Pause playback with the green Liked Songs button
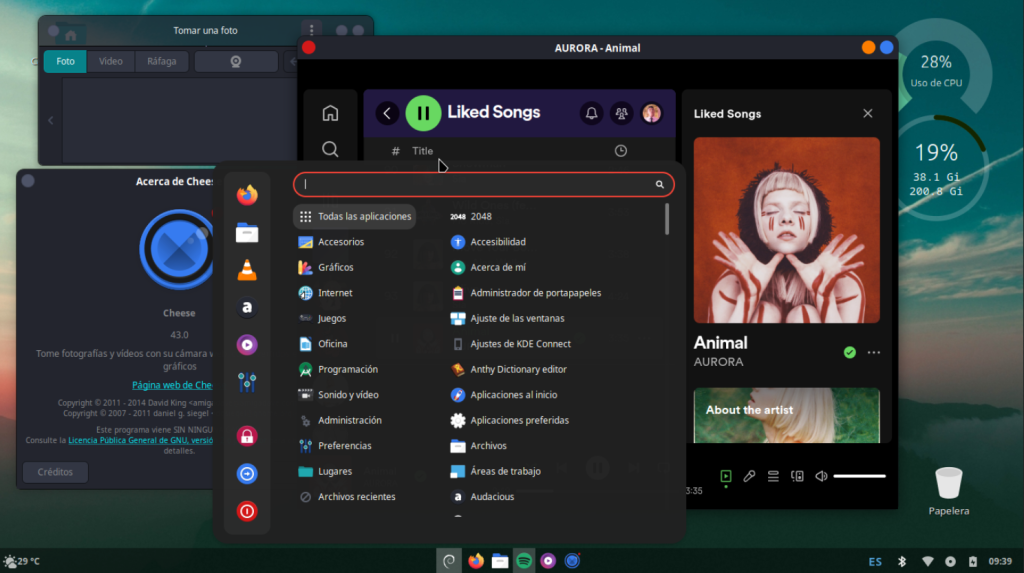1024x573 pixels. [x=423, y=113]
